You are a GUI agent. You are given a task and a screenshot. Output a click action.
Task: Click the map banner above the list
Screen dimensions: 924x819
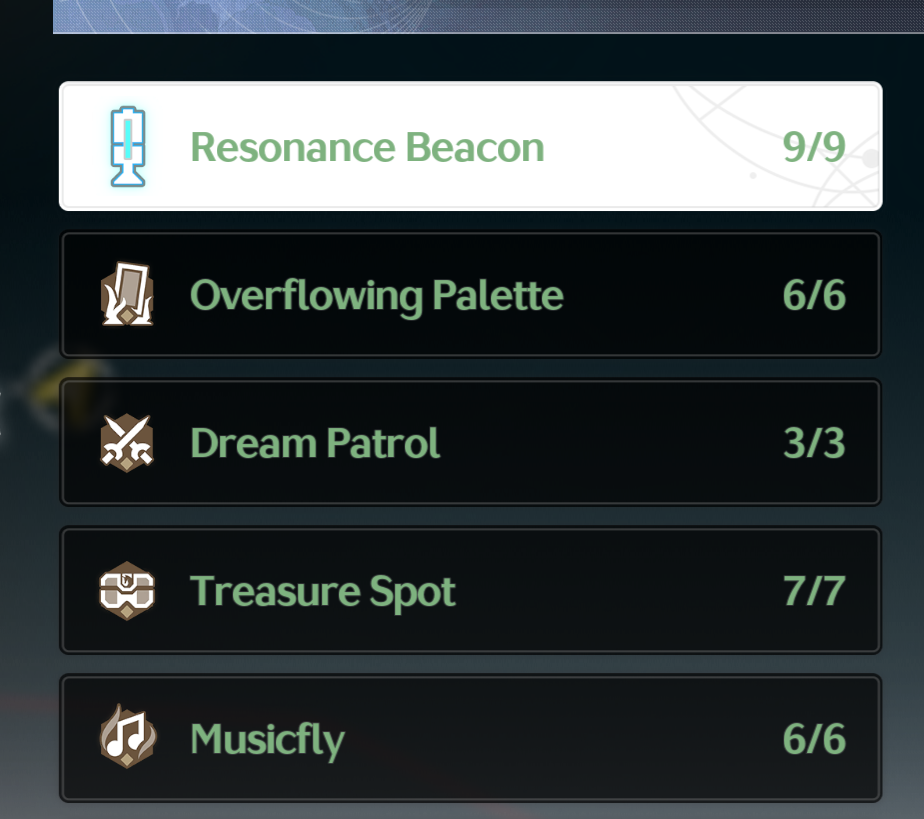pyautogui.click(x=488, y=16)
